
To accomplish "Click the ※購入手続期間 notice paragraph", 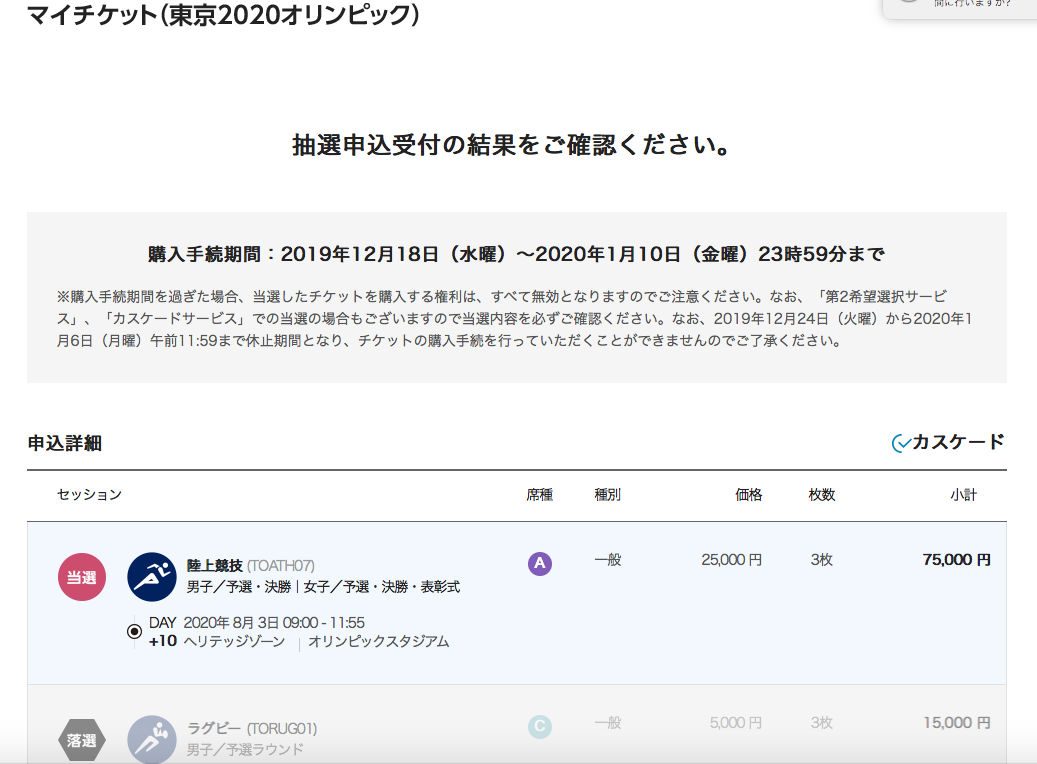I will [x=515, y=319].
